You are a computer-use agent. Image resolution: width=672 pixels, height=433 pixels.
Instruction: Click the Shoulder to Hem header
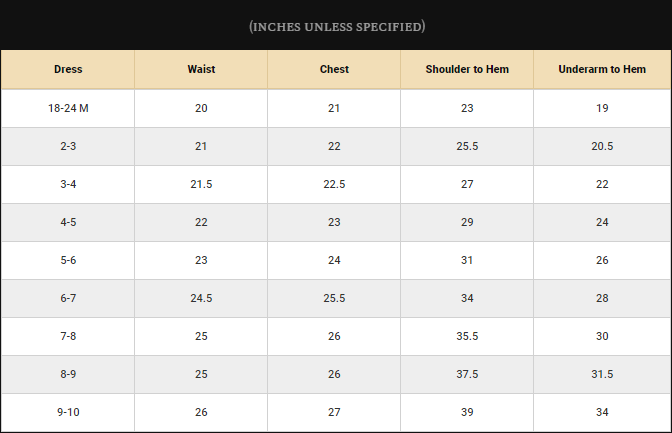coord(467,69)
